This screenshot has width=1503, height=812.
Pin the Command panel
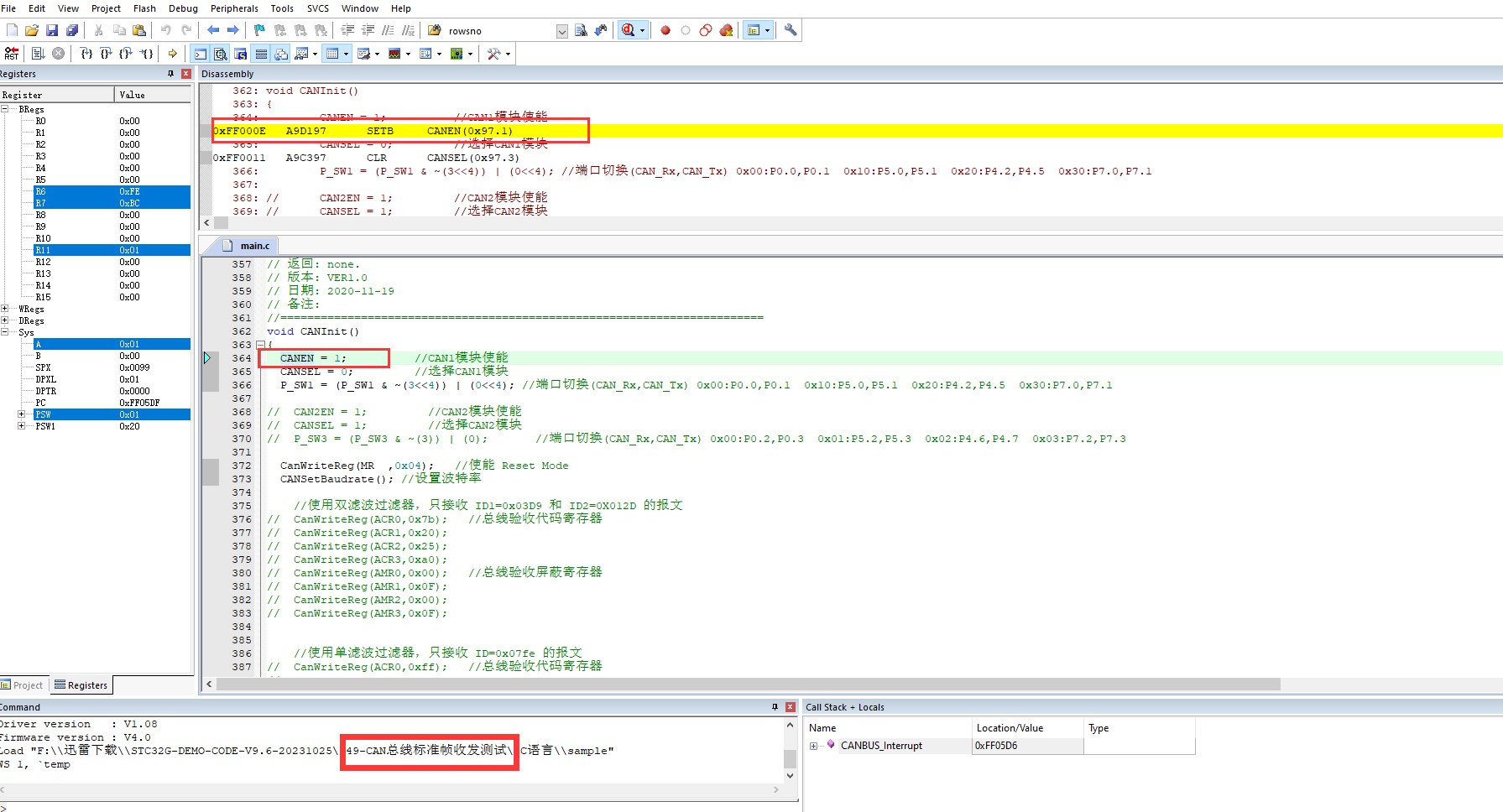click(x=775, y=707)
